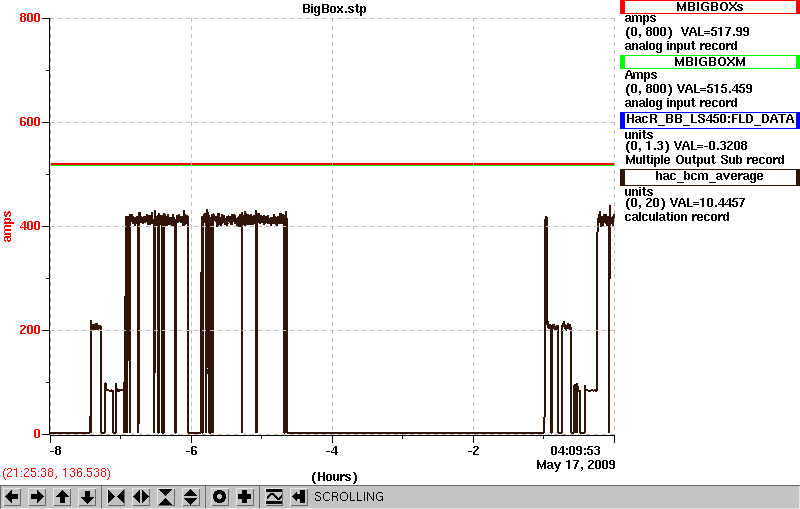Viewport: 800px width, 509px height.
Task: Click the wave graph refresh toolbar icon
Action: pos(274,497)
